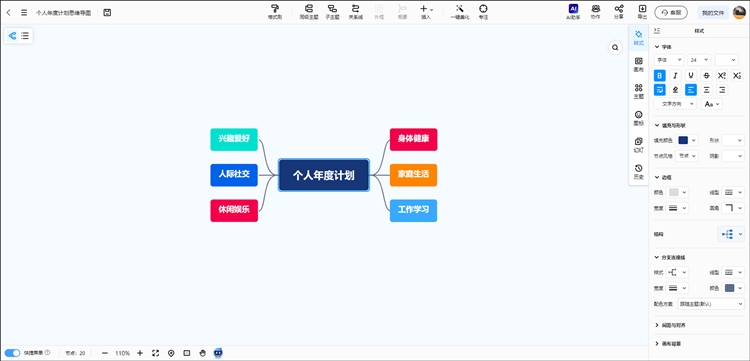Select the central node 个人年度计划
The width and height of the screenshot is (750, 361).
pyautogui.click(x=324, y=175)
